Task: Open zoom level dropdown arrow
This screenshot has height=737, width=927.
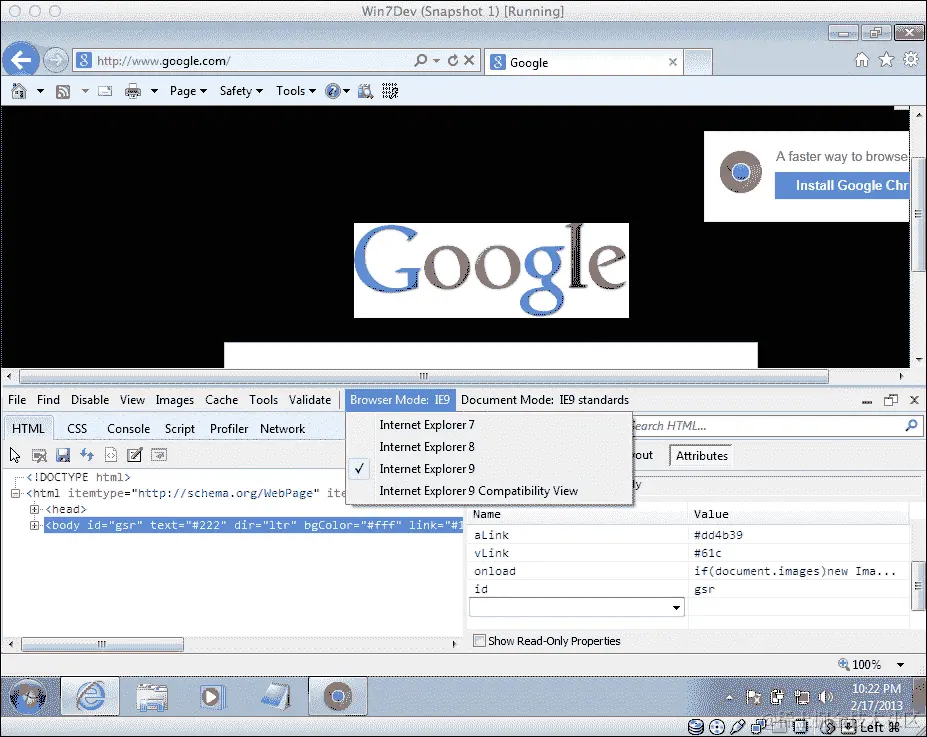Action: click(900, 665)
